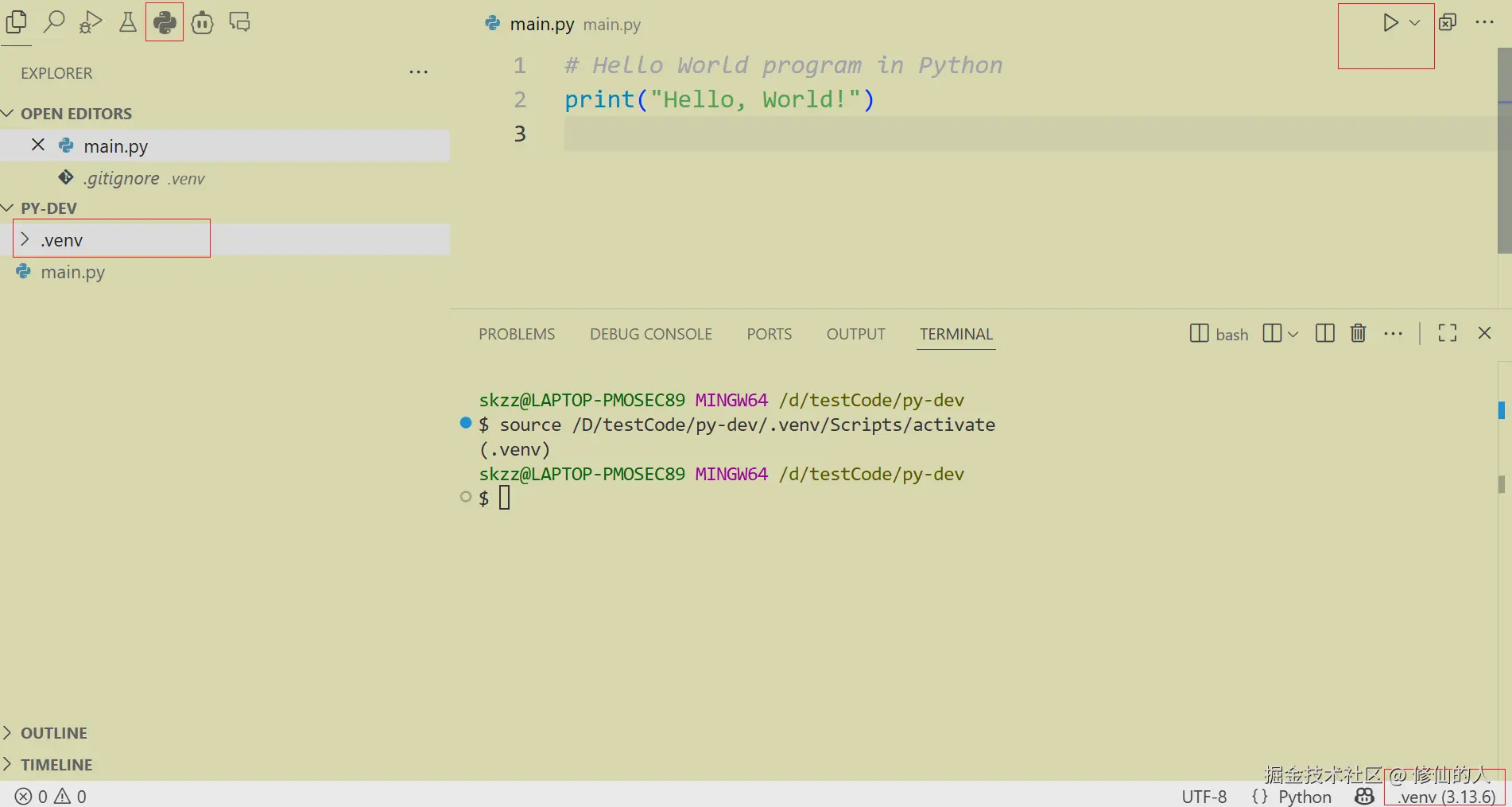
Task: Click the EXPLORER panel title
Action: pos(56,73)
